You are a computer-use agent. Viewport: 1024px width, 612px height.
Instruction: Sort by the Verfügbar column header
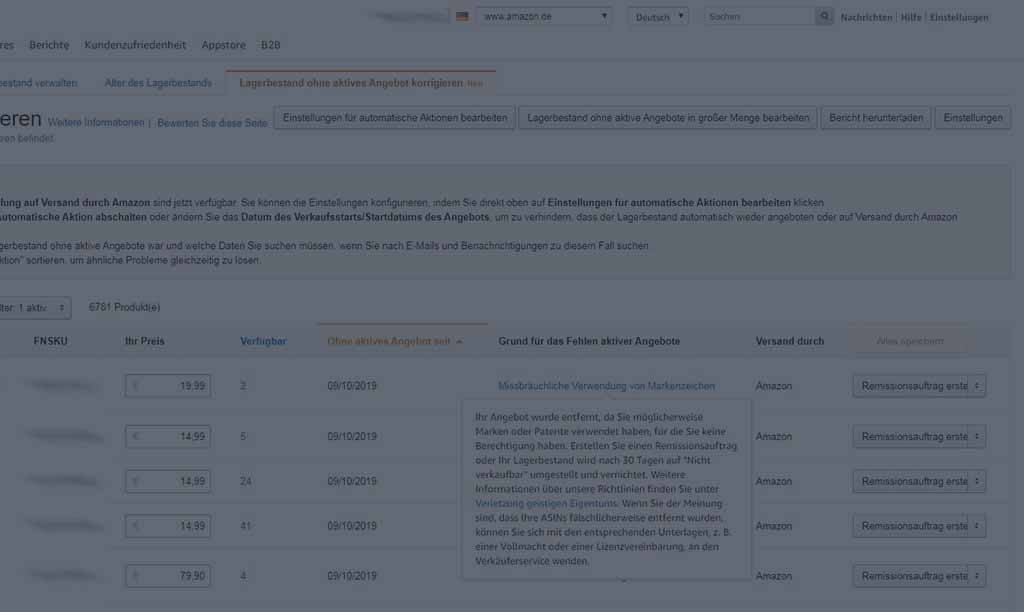tap(263, 341)
